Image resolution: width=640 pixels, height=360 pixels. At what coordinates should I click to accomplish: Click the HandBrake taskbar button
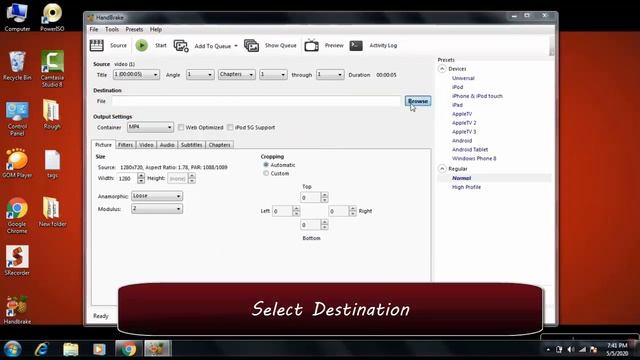click(158, 349)
